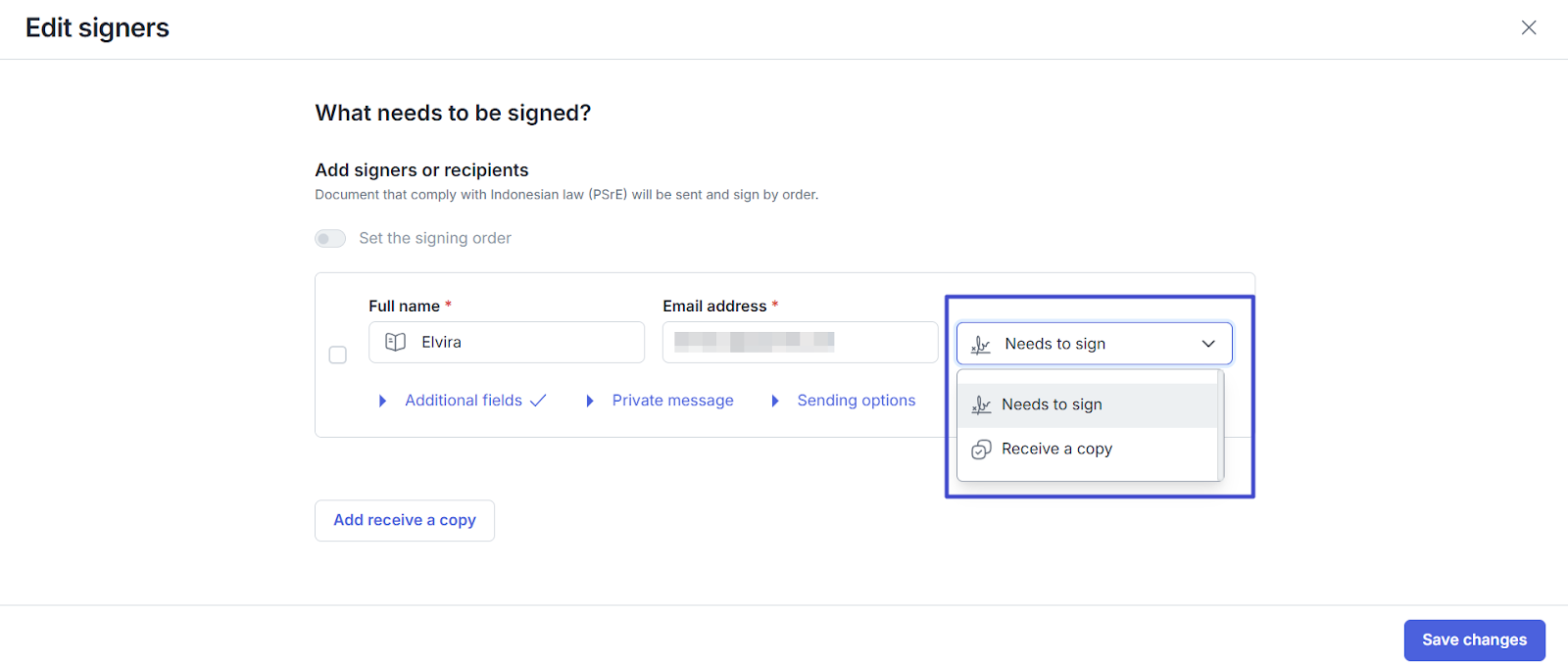
Task: Click the checkmark next to Additional fields
Action: 538,401
